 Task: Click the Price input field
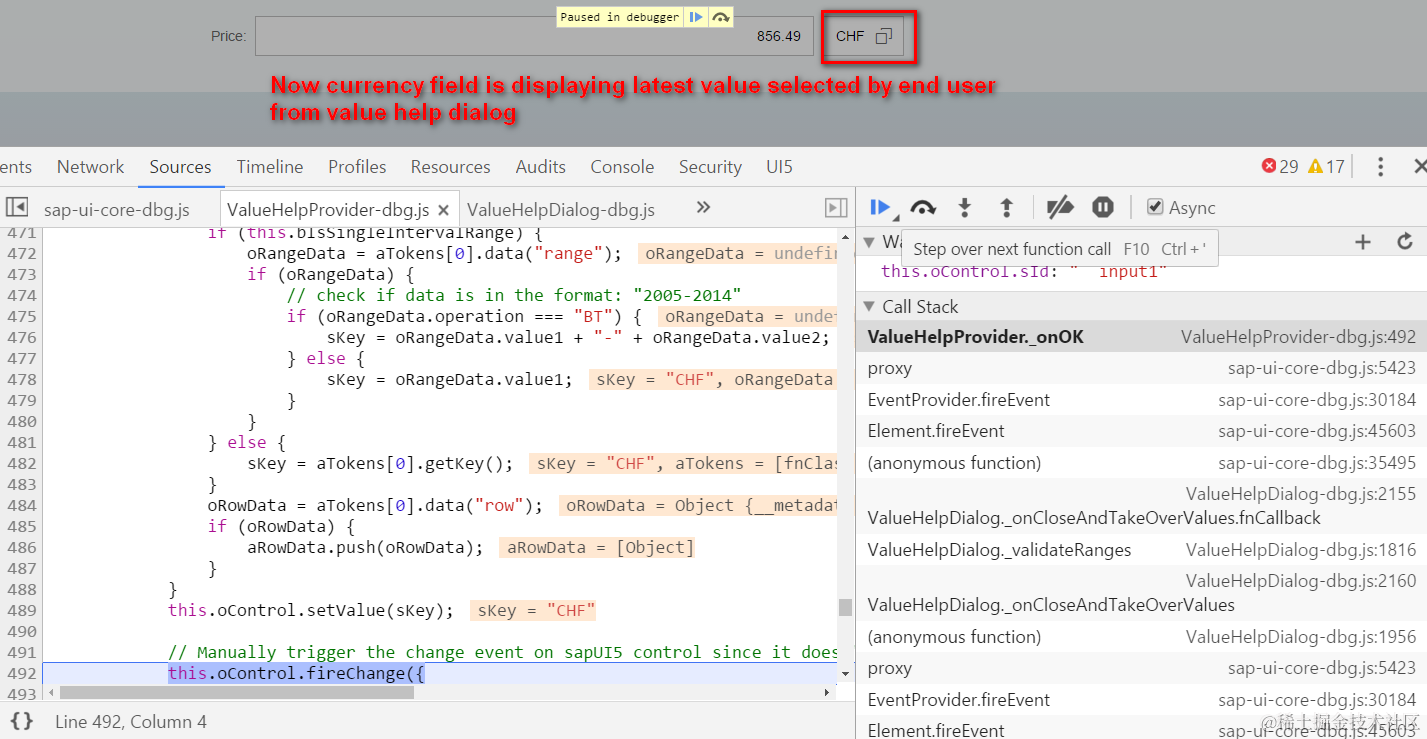tap(534, 36)
